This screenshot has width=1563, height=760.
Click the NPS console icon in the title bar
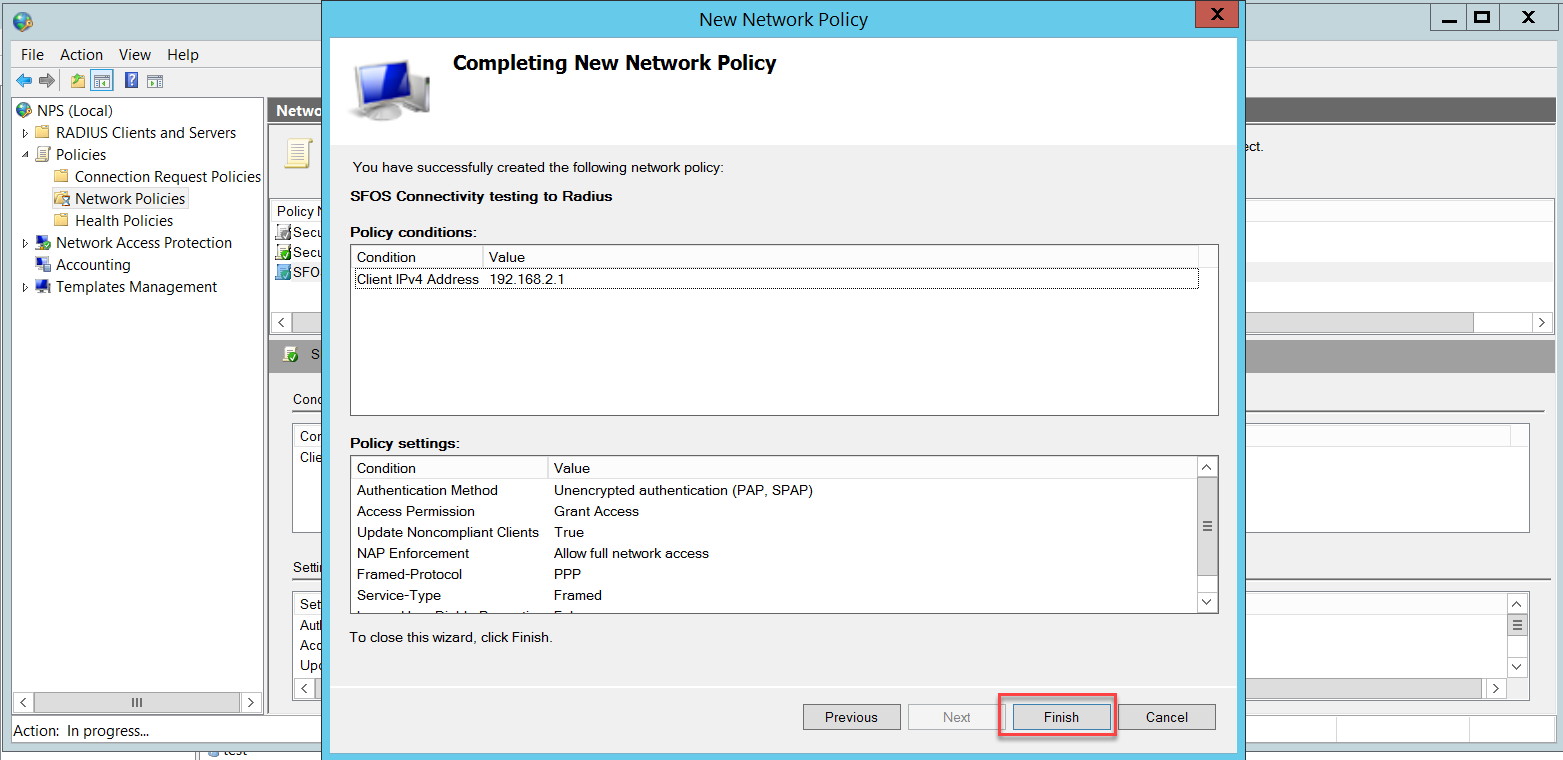coord(22,20)
